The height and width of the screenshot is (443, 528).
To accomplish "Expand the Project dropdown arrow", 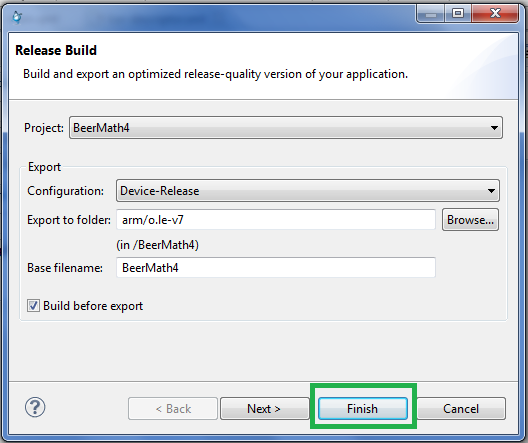I will click(x=494, y=128).
